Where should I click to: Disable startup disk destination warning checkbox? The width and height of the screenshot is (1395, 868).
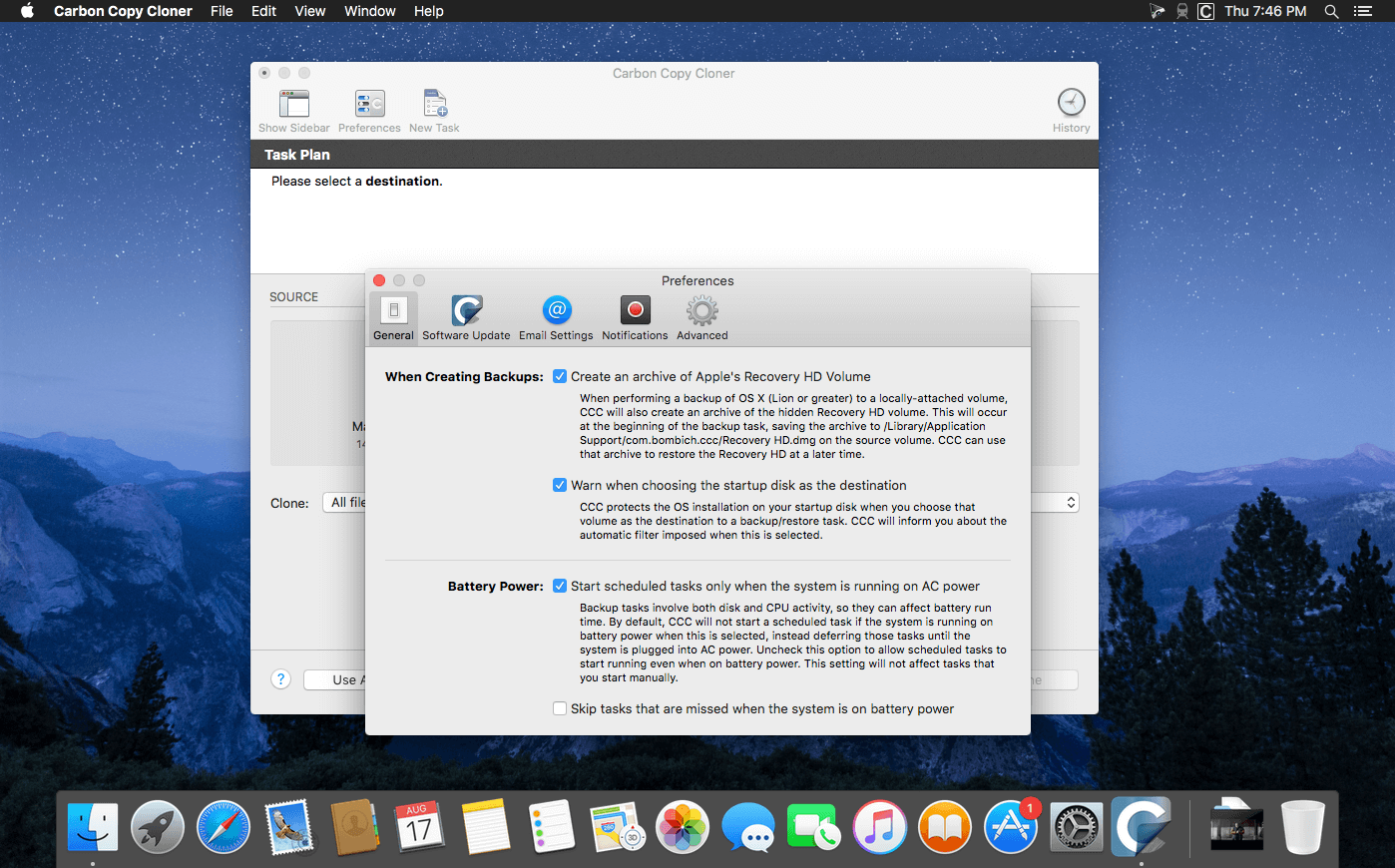pyautogui.click(x=560, y=485)
